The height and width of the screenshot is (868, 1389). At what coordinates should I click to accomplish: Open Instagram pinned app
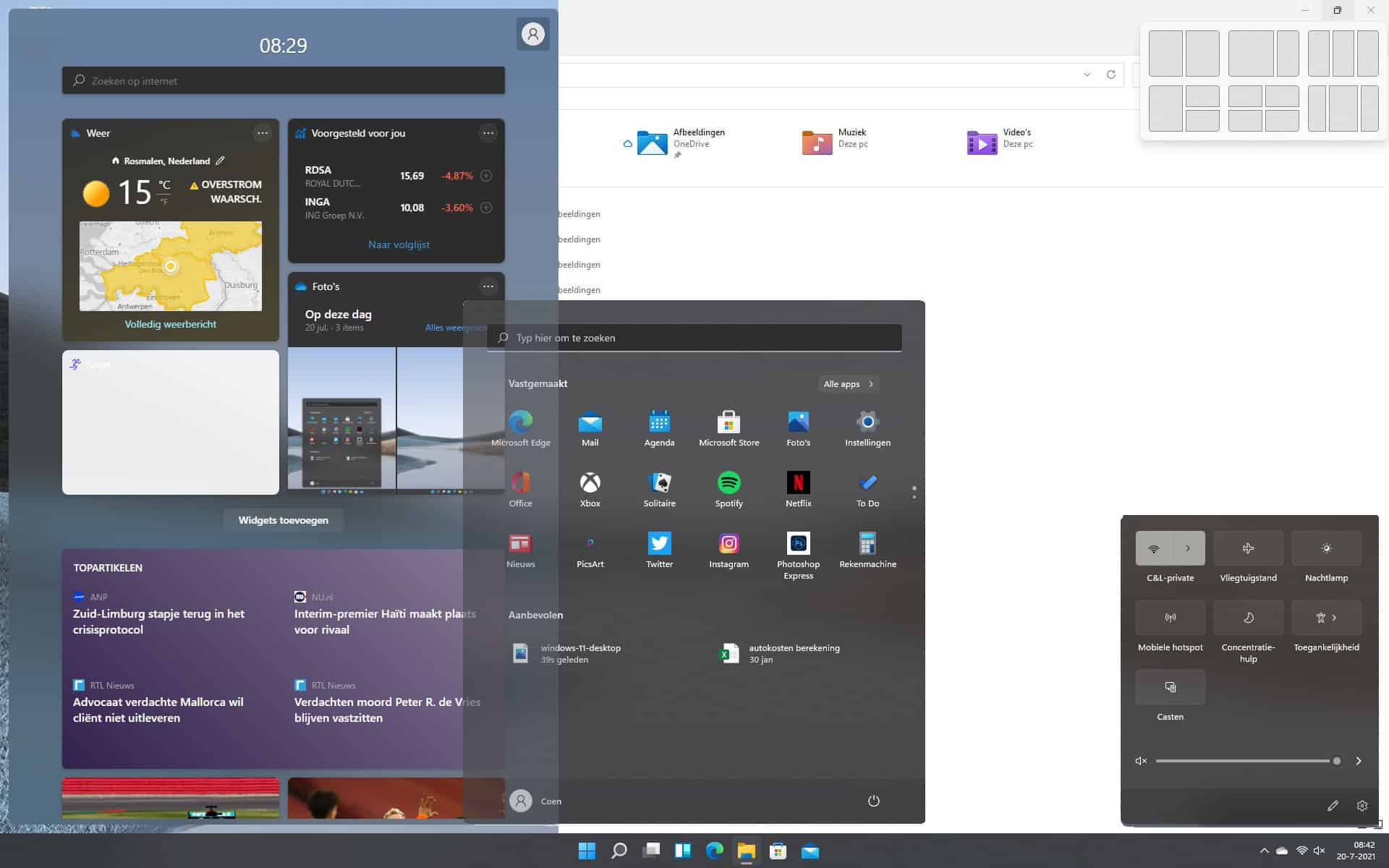729,550
